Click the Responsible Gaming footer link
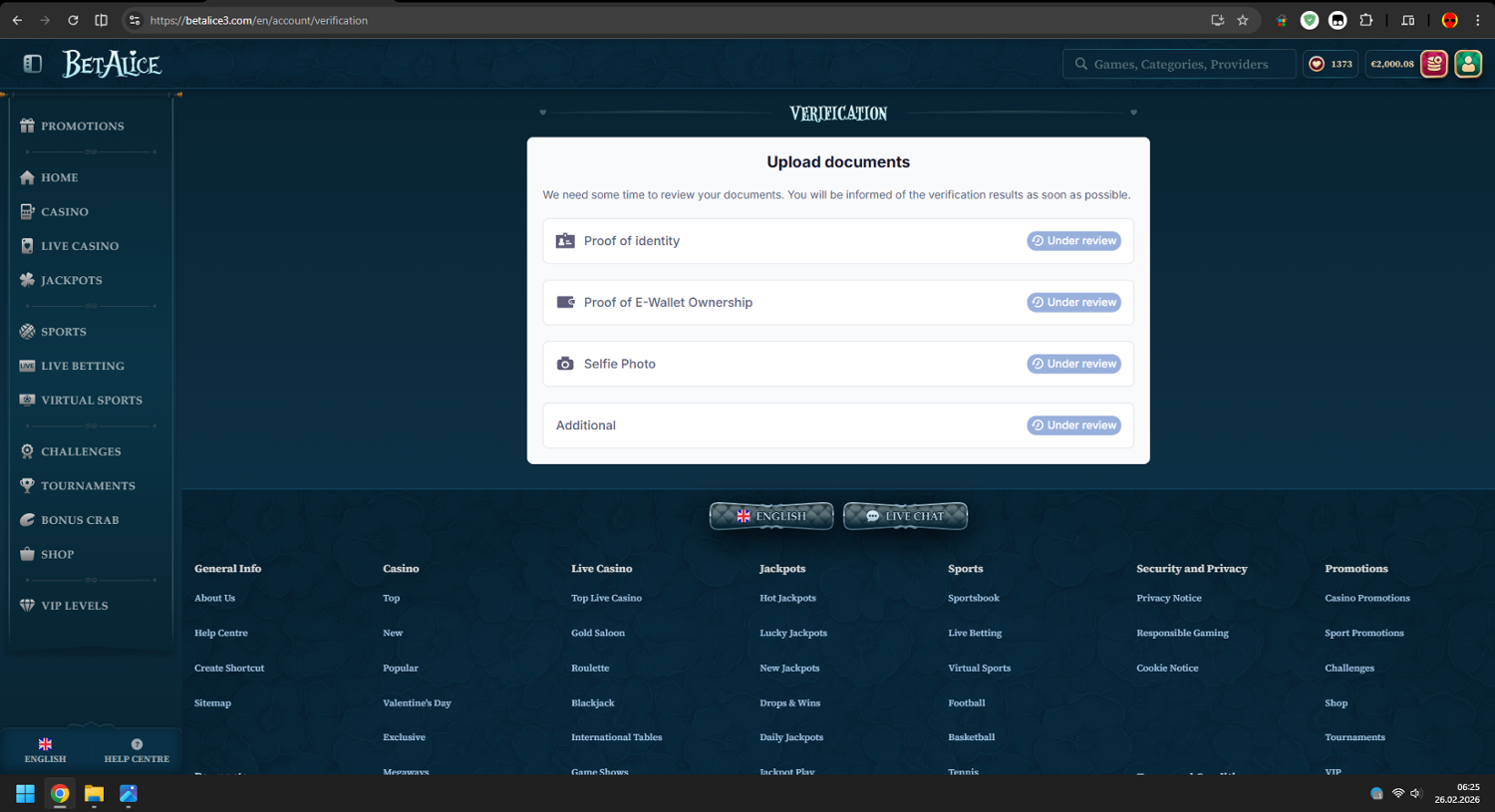1495x812 pixels. click(1182, 634)
